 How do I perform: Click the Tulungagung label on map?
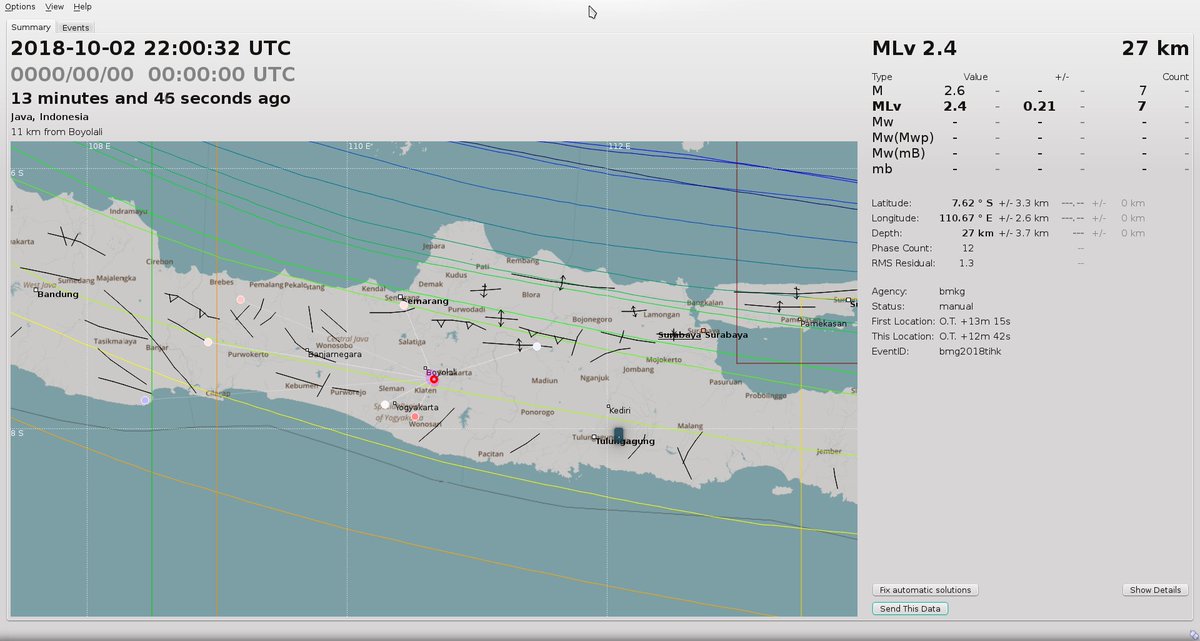(626, 441)
